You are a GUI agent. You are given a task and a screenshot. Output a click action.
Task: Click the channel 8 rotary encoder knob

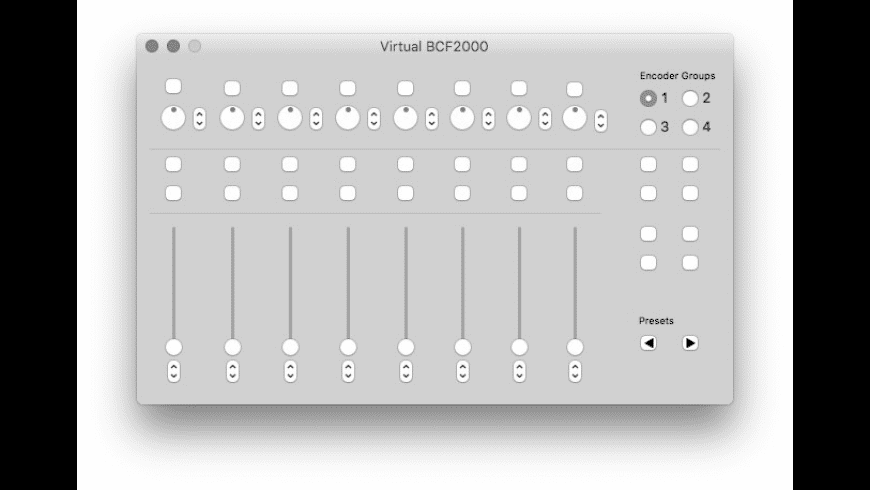574,118
